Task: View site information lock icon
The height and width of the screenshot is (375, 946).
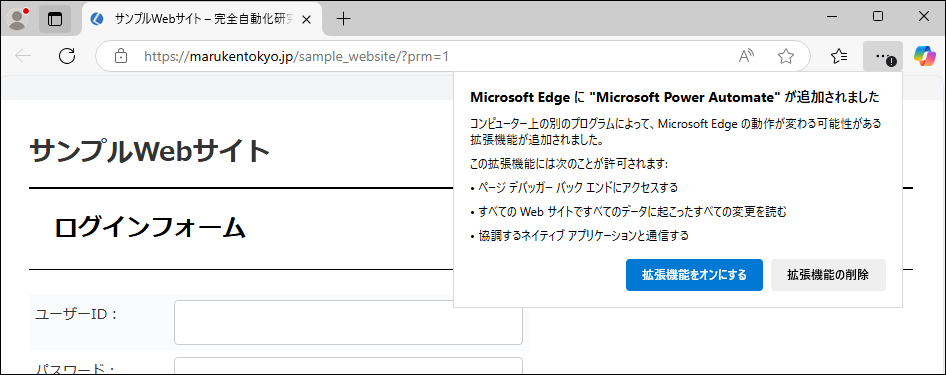Action: click(x=121, y=57)
